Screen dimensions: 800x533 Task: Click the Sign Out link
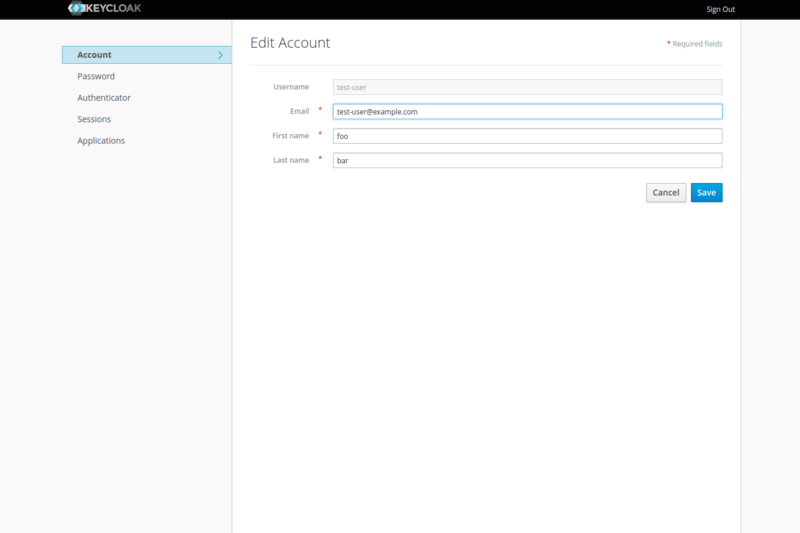(x=720, y=9)
